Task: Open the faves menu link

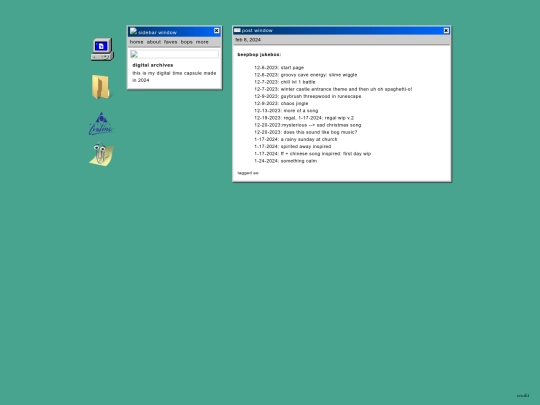Action: 170,42
